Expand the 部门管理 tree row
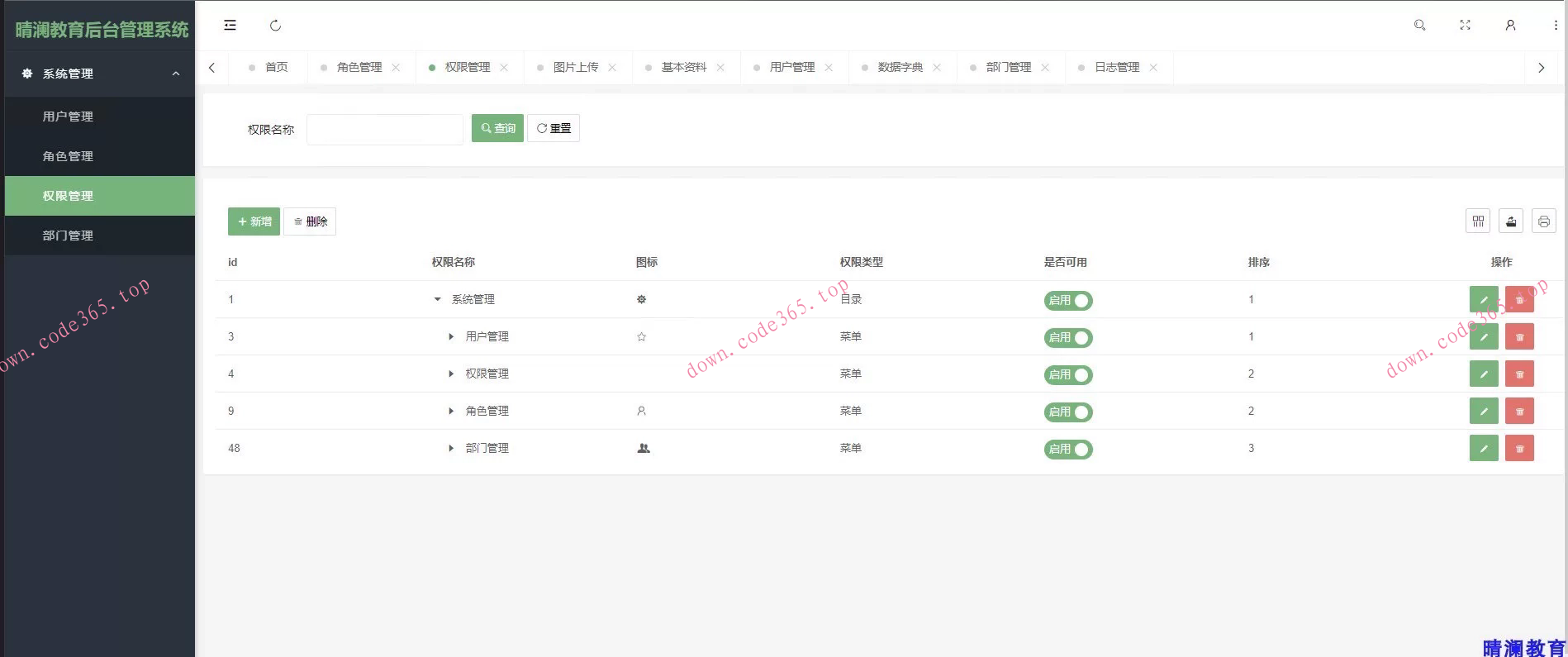Viewport: 1568px width, 657px height. [451, 448]
